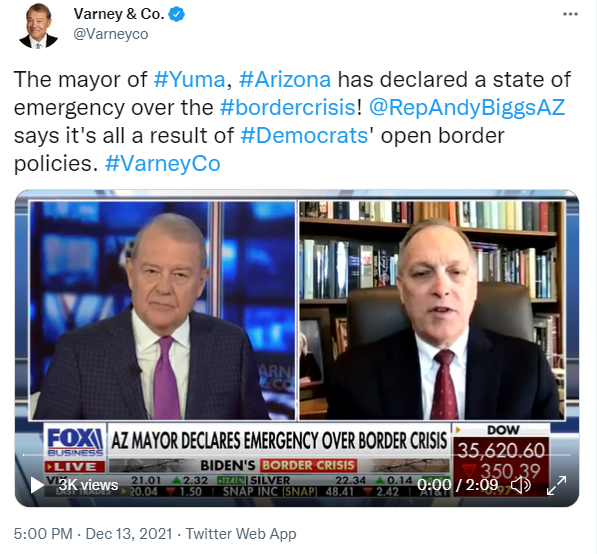This screenshot has height=554, width=597.
Task: Click the Varney & Co. profile avatar
Action: coord(38,26)
